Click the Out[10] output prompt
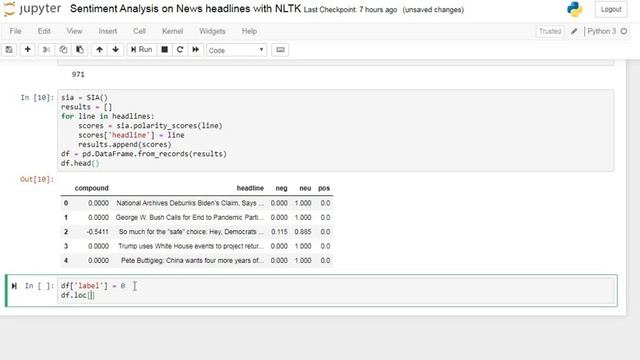This screenshot has width=640, height=360. point(37,180)
